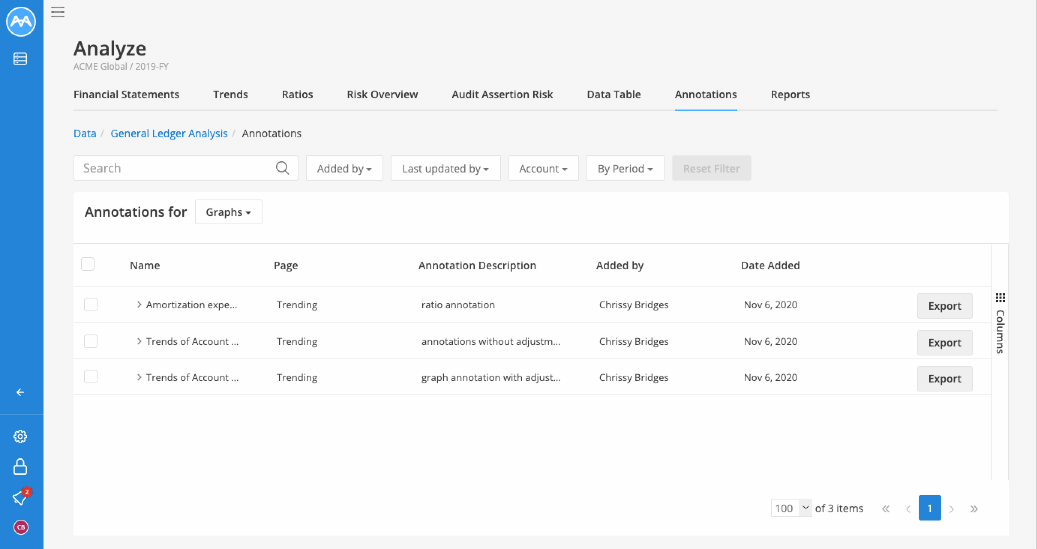This screenshot has height=549, width=1037.
Task: Open the Graphs annotations-for dropdown
Action: coord(229,212)
